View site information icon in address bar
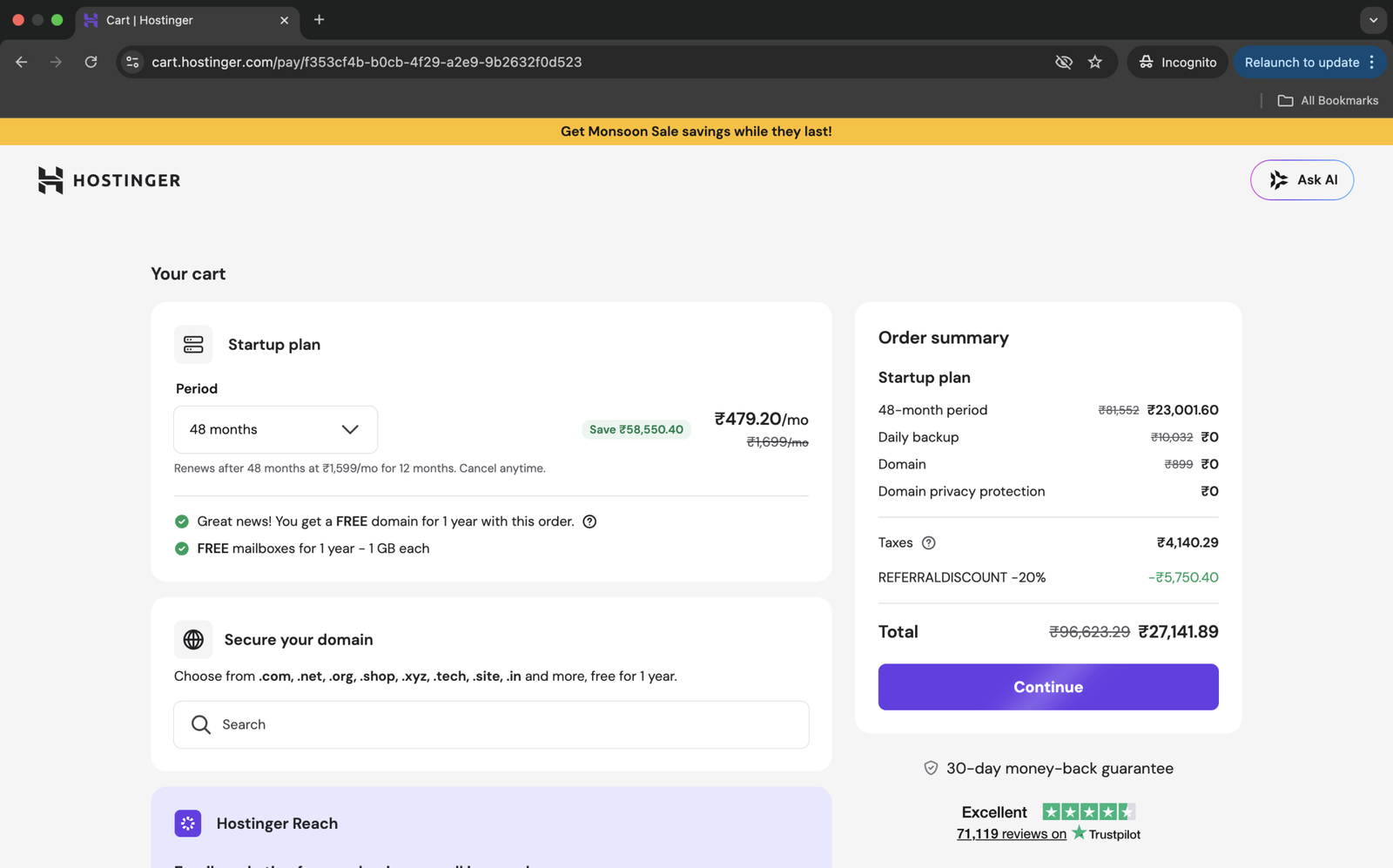The width and height of the screenshot is (1393, 868). pos(132,62)
